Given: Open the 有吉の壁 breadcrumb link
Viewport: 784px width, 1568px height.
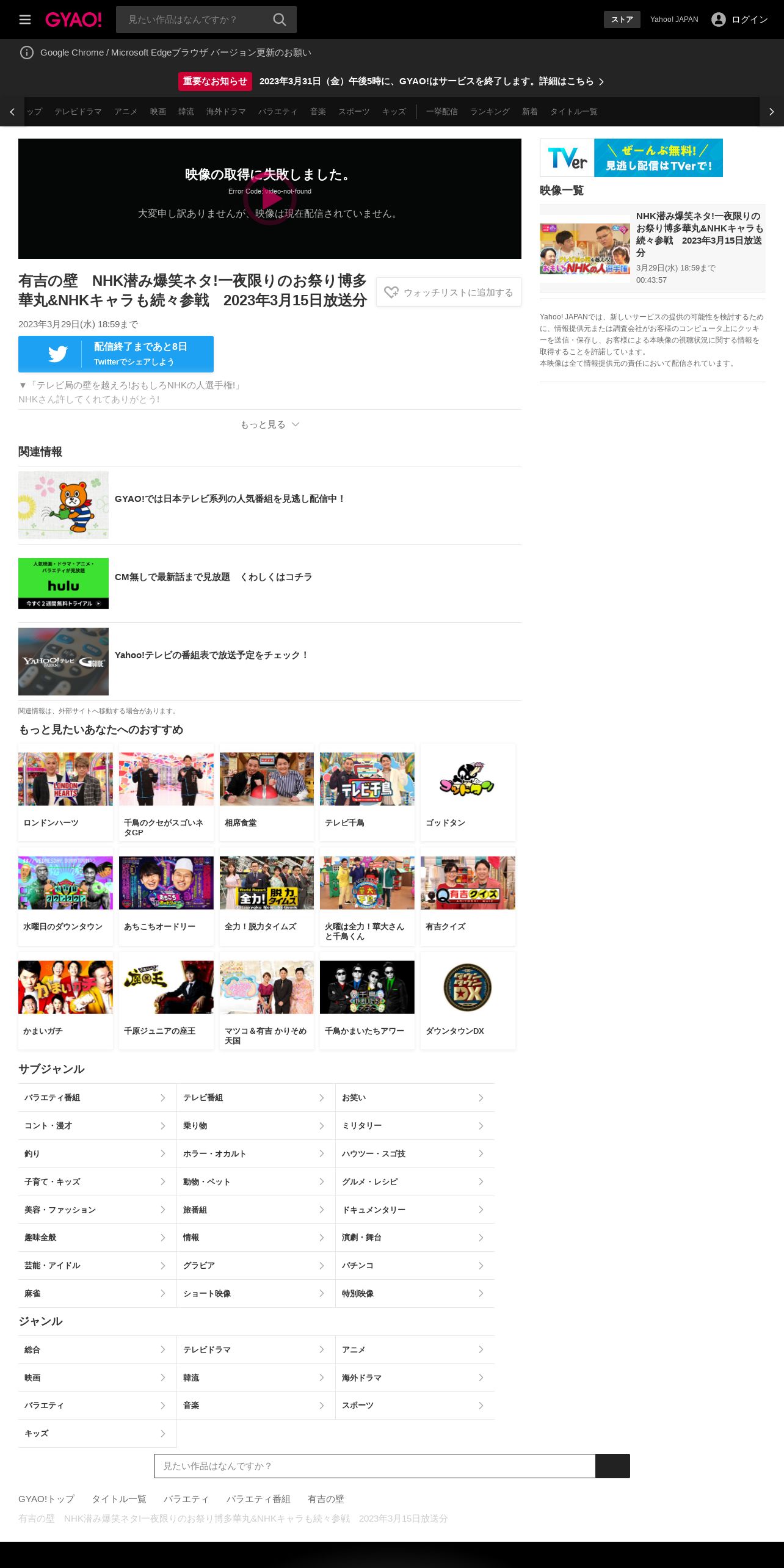Looking at the screenshot, I should (x=325, y=1499).
